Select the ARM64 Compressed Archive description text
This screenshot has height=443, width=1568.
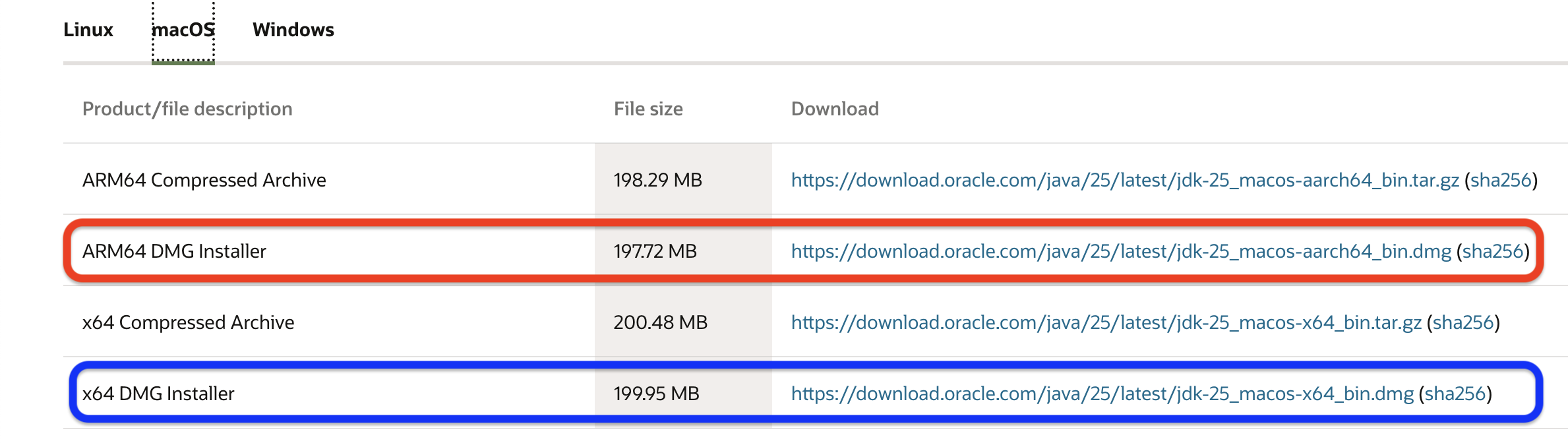pyautogui.click(x=204, y=179)
